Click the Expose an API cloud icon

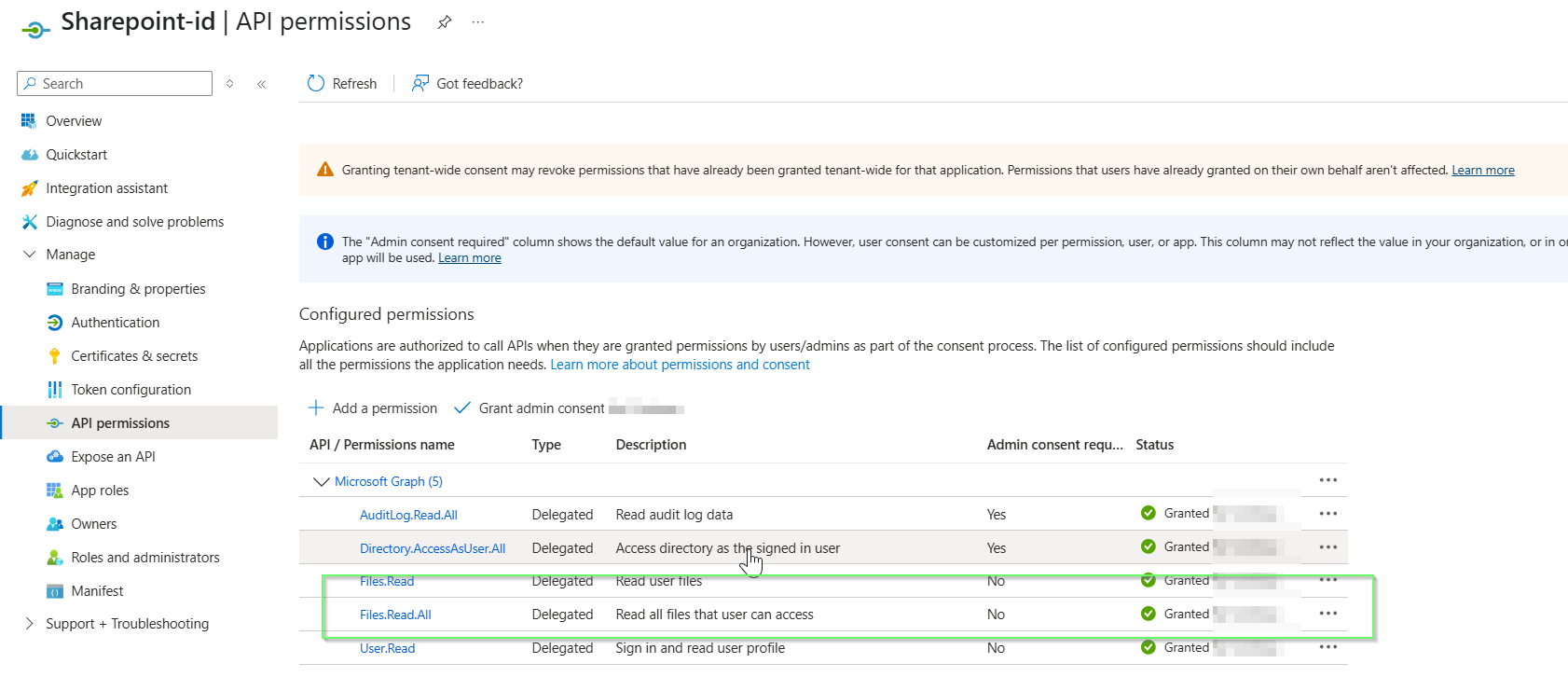coord(55,457)
